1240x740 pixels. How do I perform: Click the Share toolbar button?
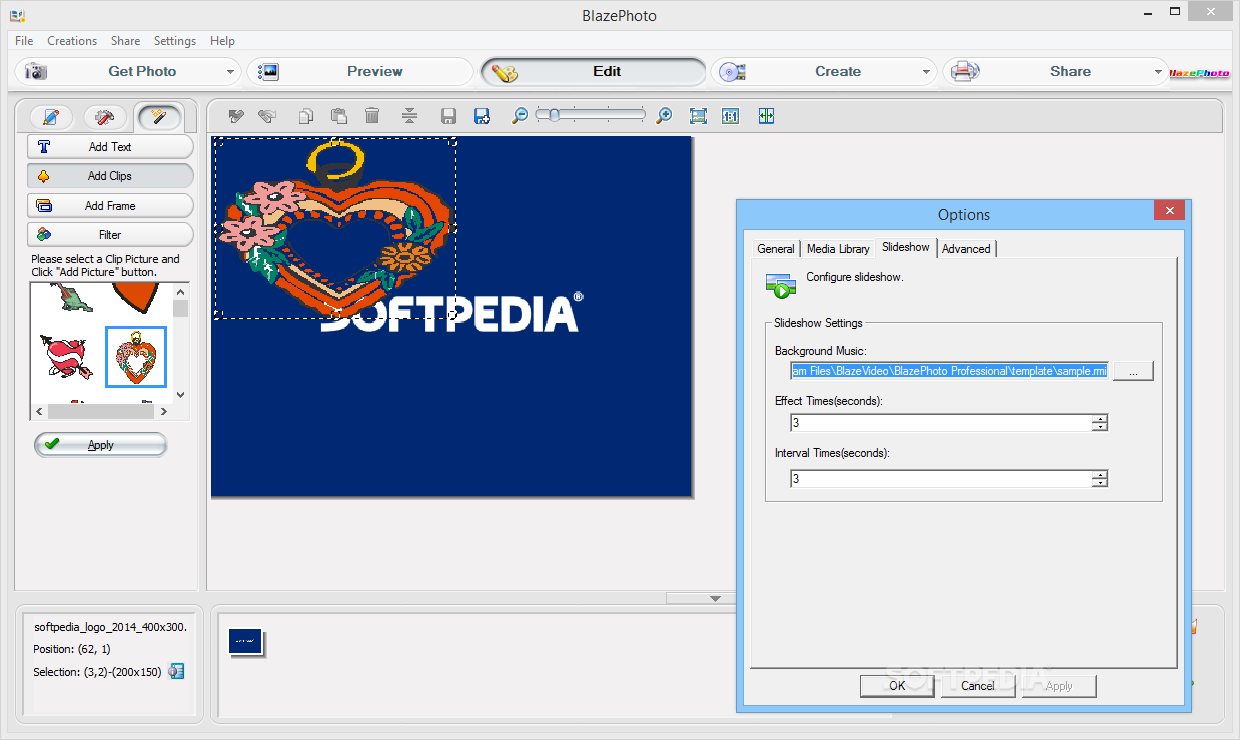(x=1055, y=72)
